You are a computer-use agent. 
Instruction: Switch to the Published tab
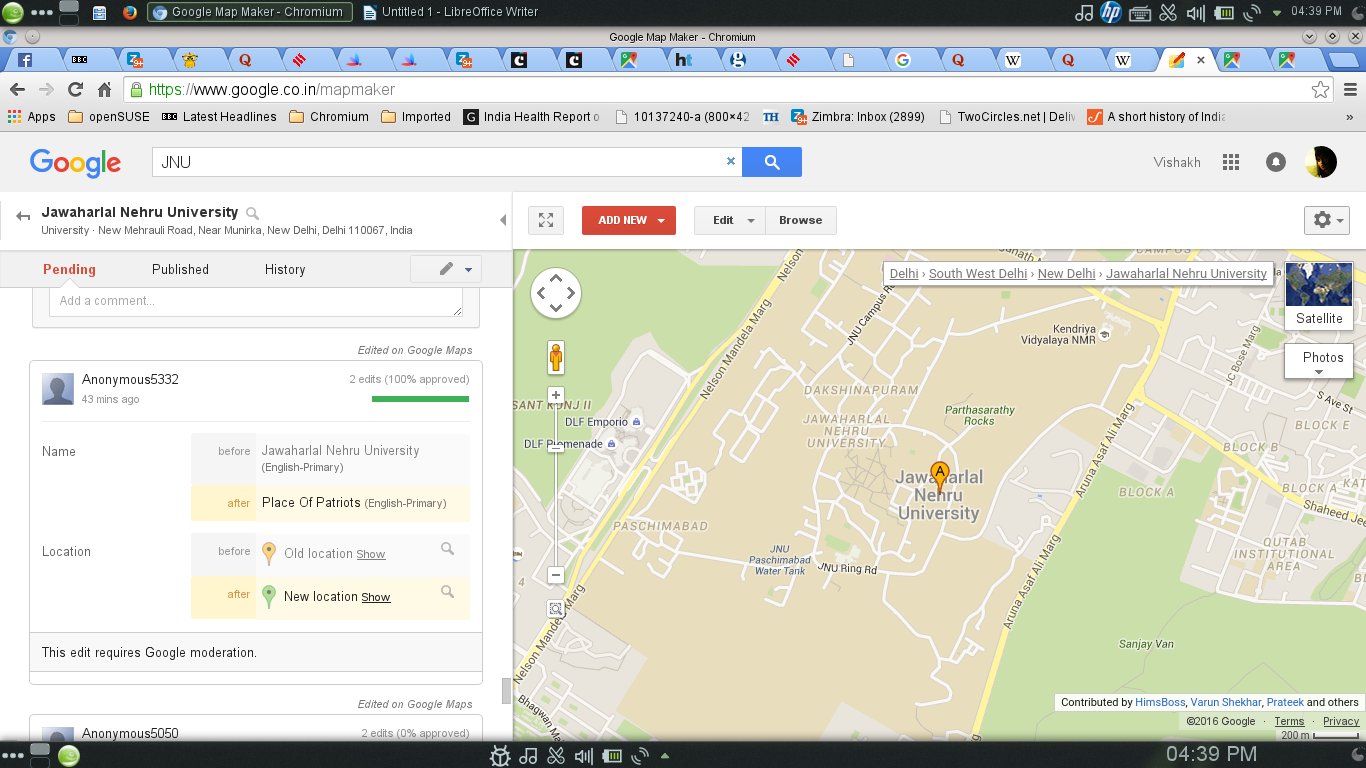tap(180, 269)
